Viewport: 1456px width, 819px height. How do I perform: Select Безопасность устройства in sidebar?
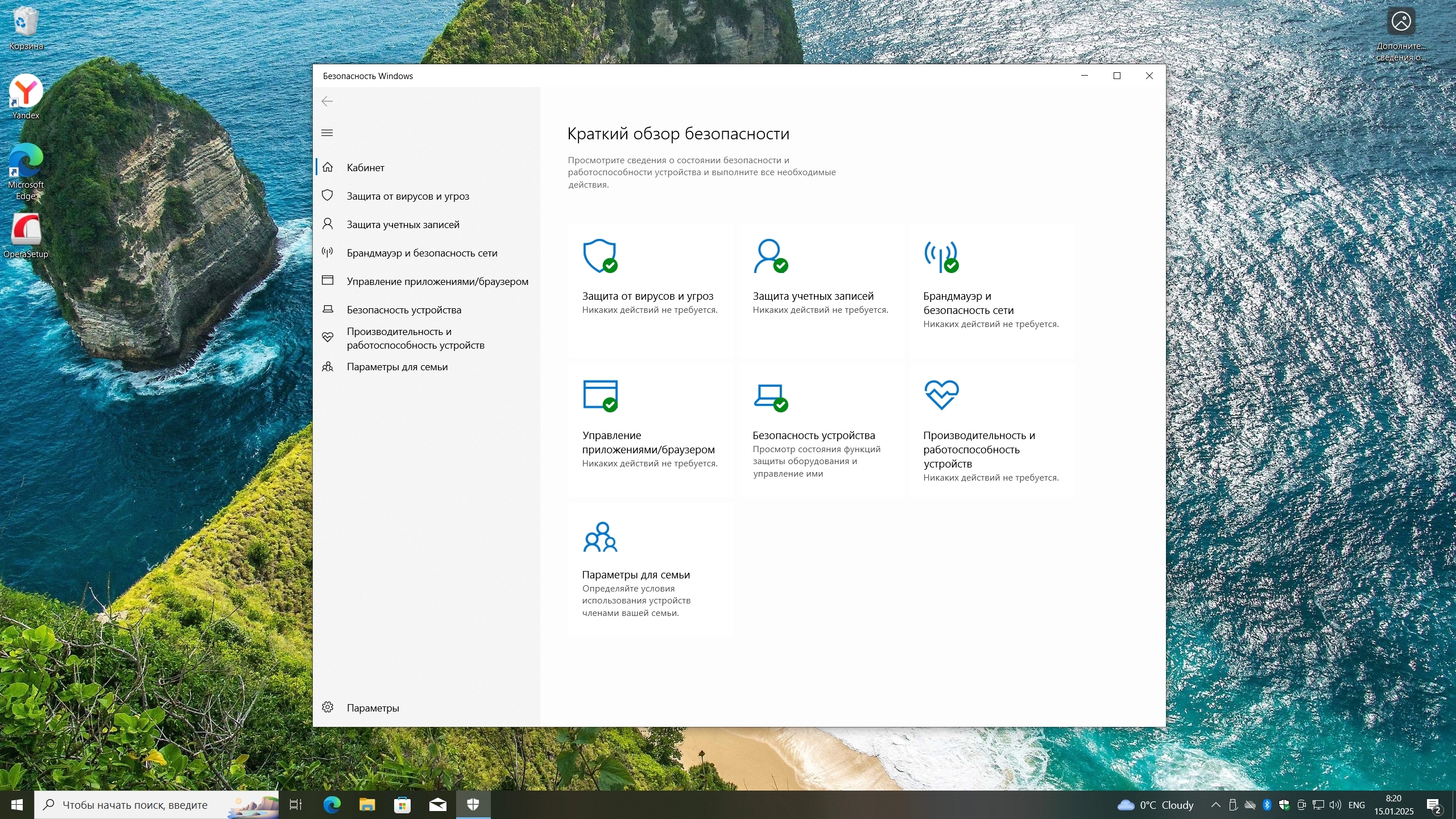click(x=404, y=310)
